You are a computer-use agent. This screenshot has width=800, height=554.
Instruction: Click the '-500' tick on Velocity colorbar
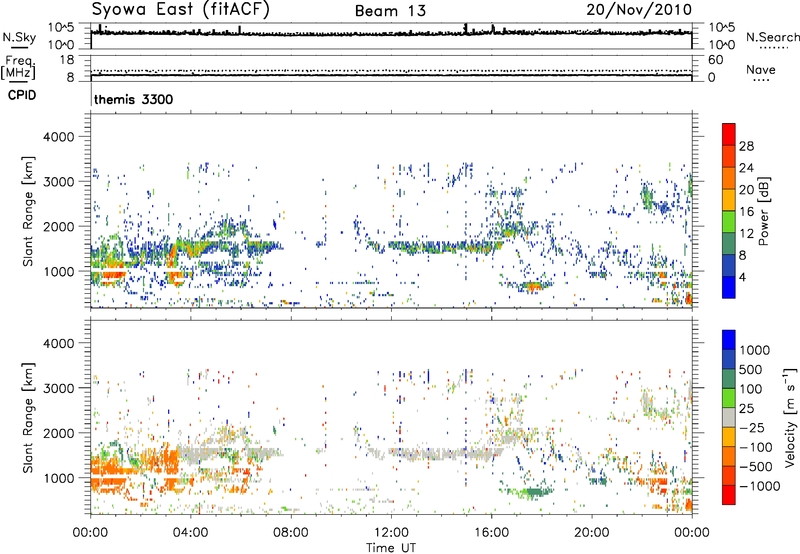coord(756,466)
